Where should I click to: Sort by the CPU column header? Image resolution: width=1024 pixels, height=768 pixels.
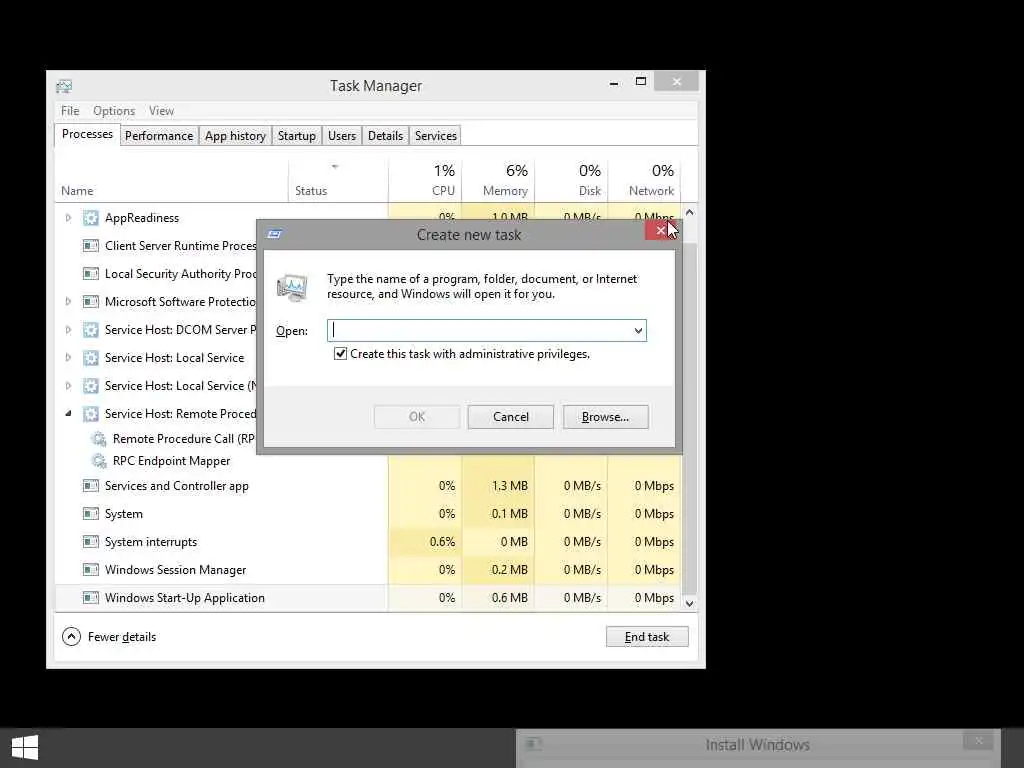(425, 180)
